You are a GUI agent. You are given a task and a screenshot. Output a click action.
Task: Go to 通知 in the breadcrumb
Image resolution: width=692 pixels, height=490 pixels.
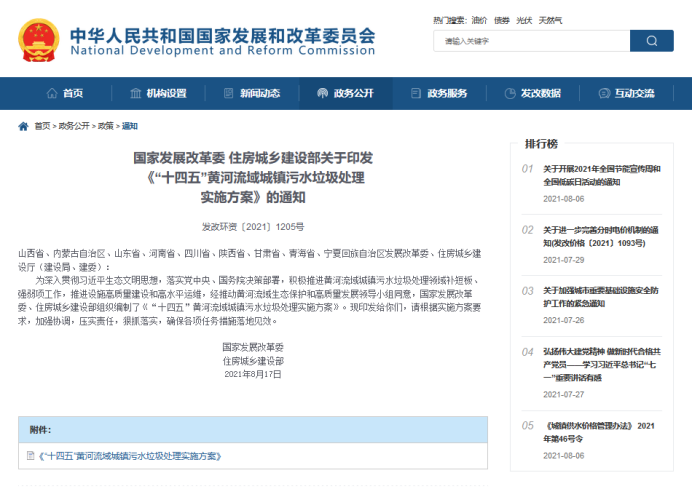(130, 126)
